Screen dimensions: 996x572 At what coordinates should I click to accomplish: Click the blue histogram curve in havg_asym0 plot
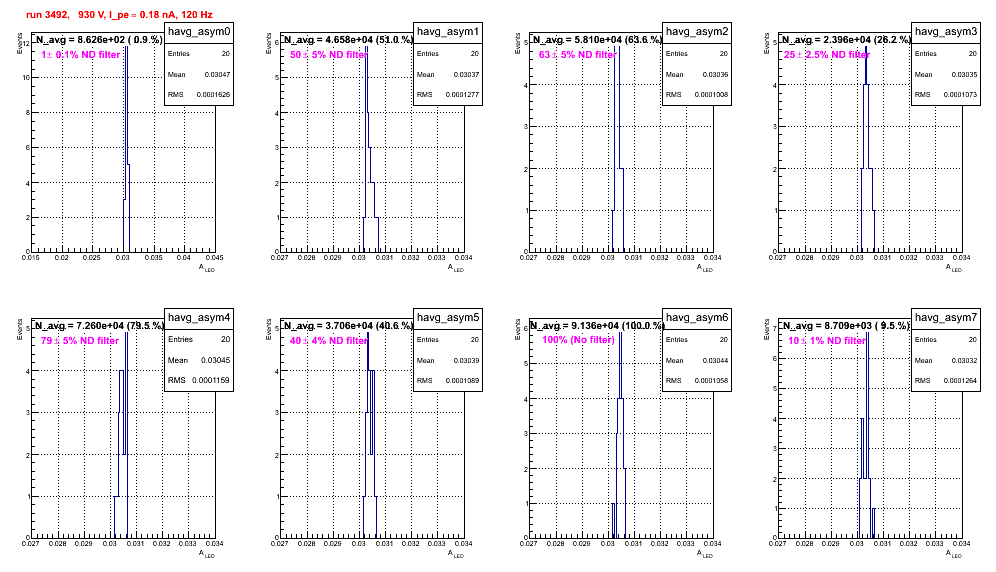(x=128, y=149)
